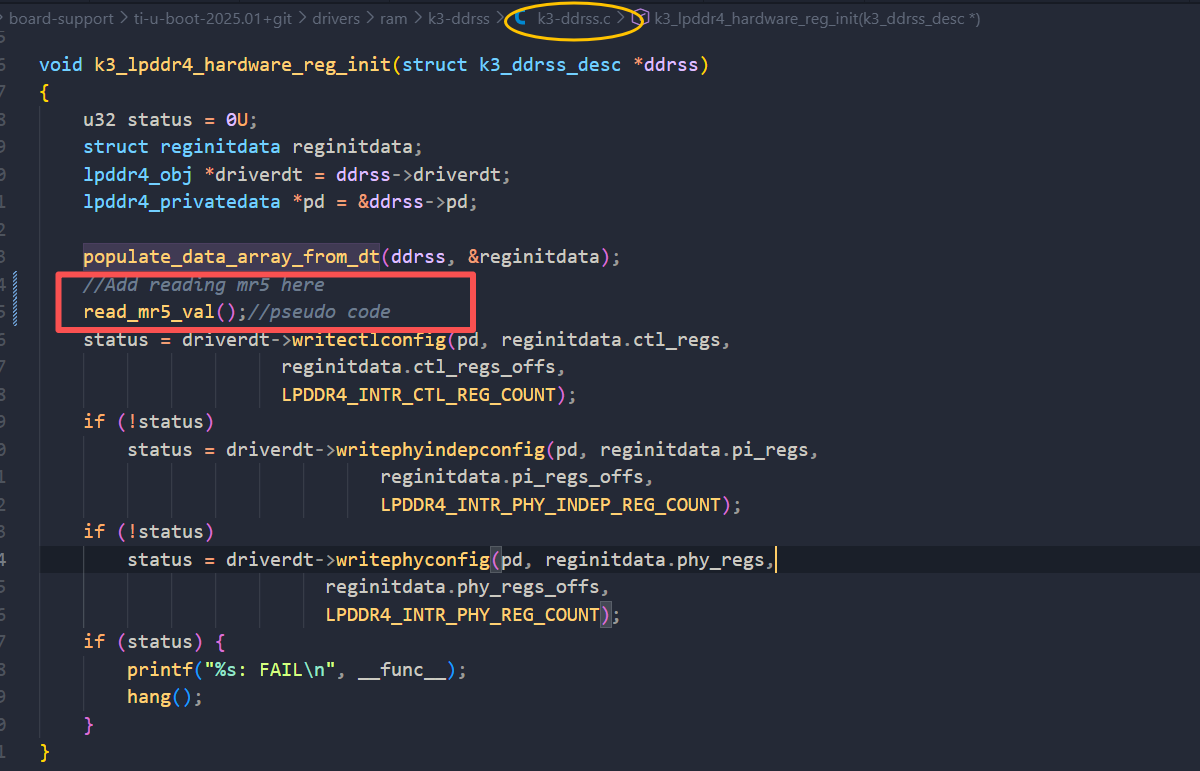Image resolution: width=1200 pixels, height=771 pixels.
Task: Open the k3_lpddr4_hardware_reg_init symbol breadcrumb
Action: coord(817,19)
